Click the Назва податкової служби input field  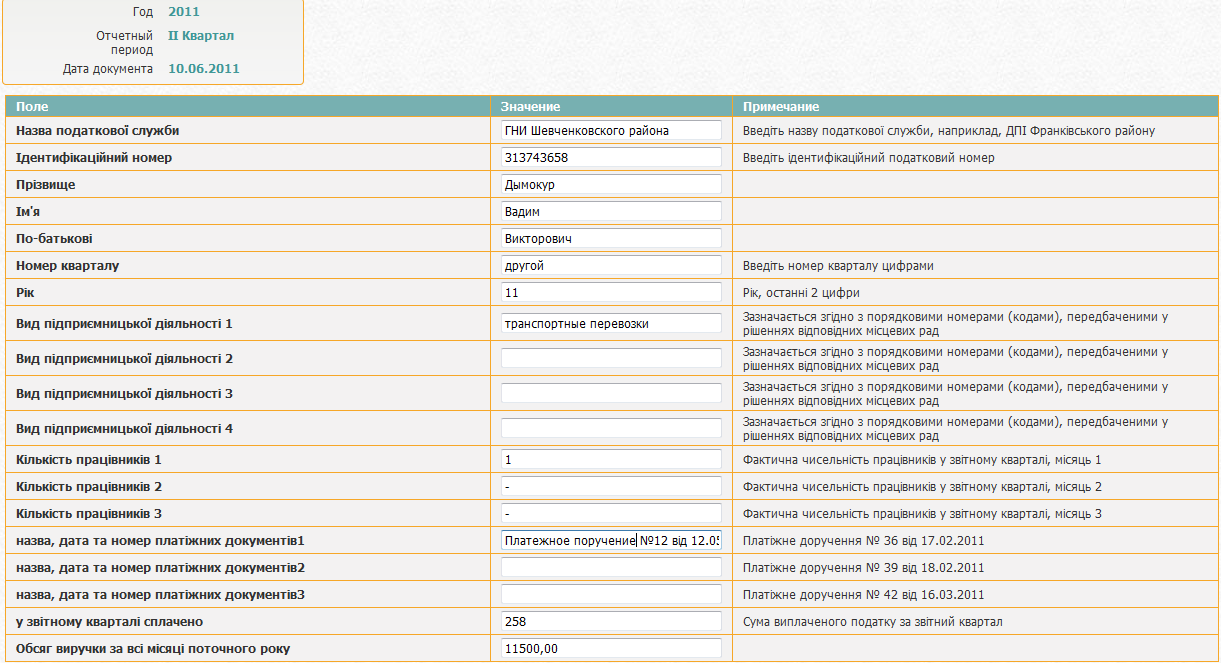click(x=611, y=130)
